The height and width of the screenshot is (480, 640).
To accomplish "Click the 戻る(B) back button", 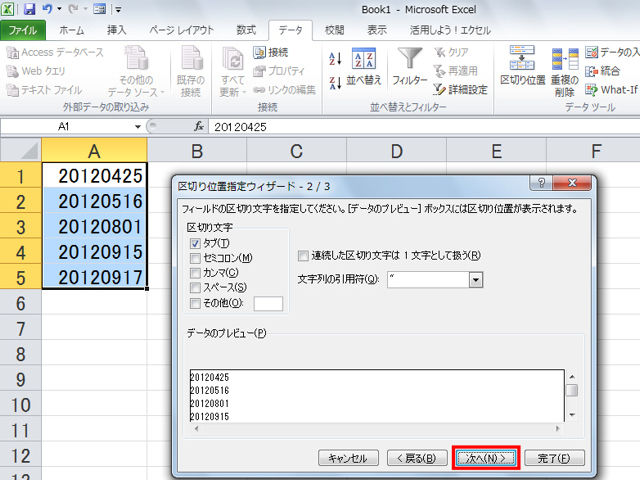I will [x=417, y=458].
